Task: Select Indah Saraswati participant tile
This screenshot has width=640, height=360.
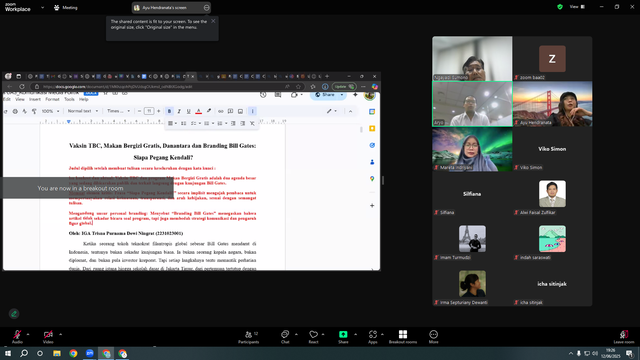Action: 552,239
